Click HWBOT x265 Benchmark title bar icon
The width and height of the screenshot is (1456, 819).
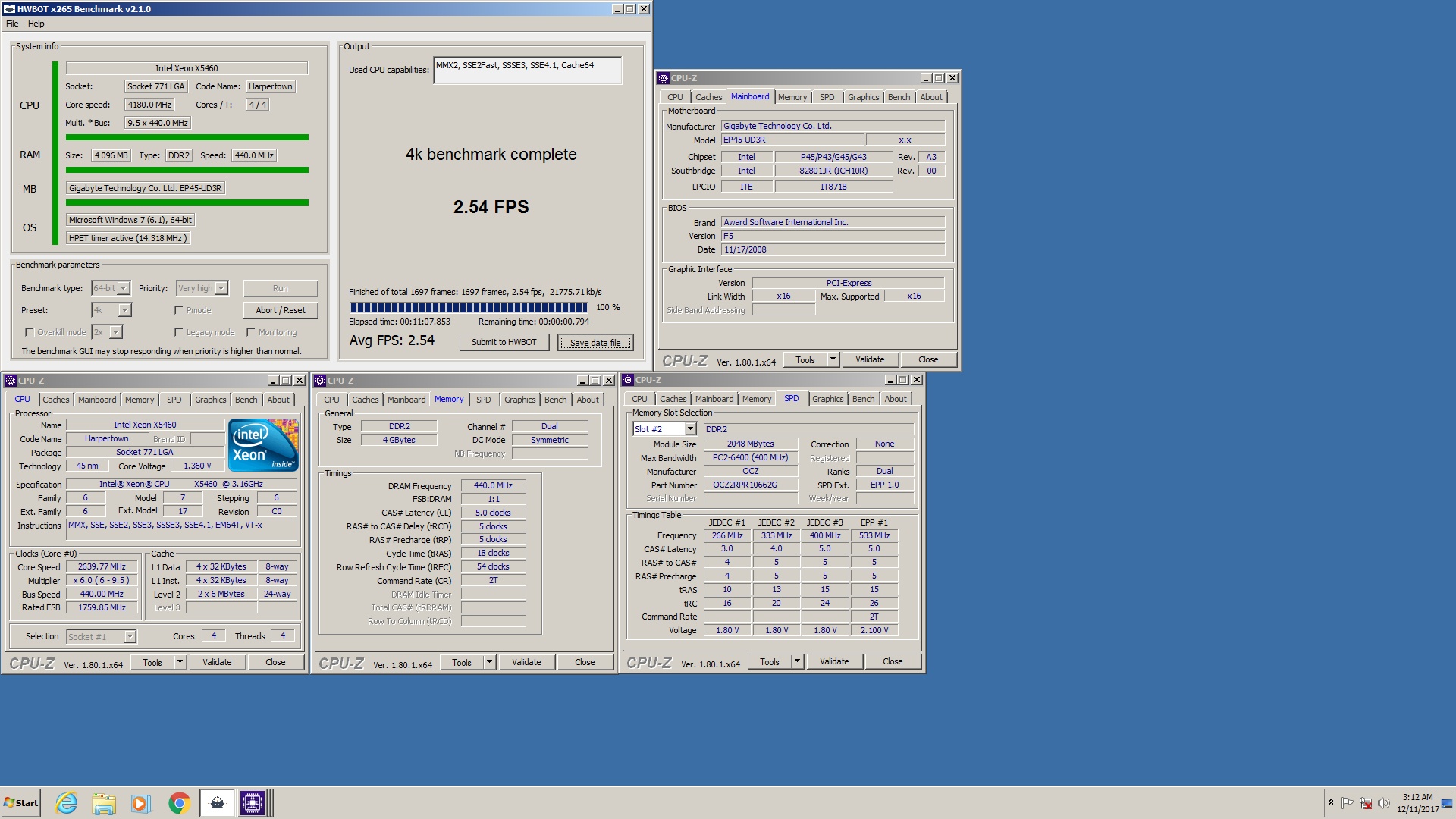(9, 9)
